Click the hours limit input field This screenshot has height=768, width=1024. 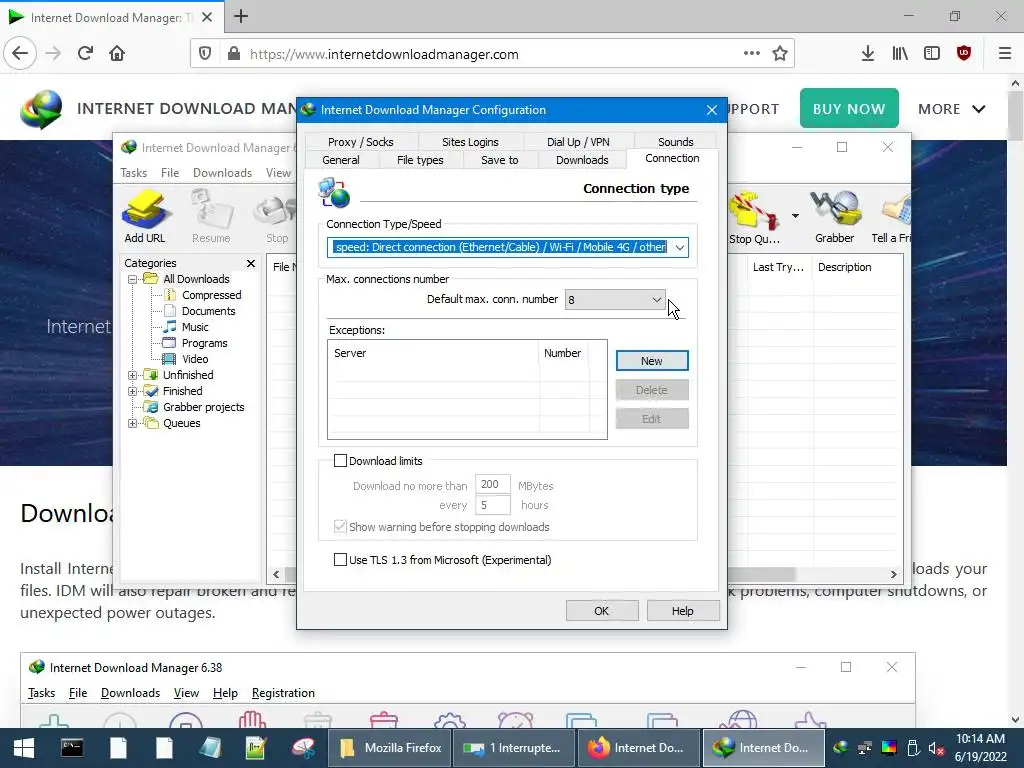492,505
